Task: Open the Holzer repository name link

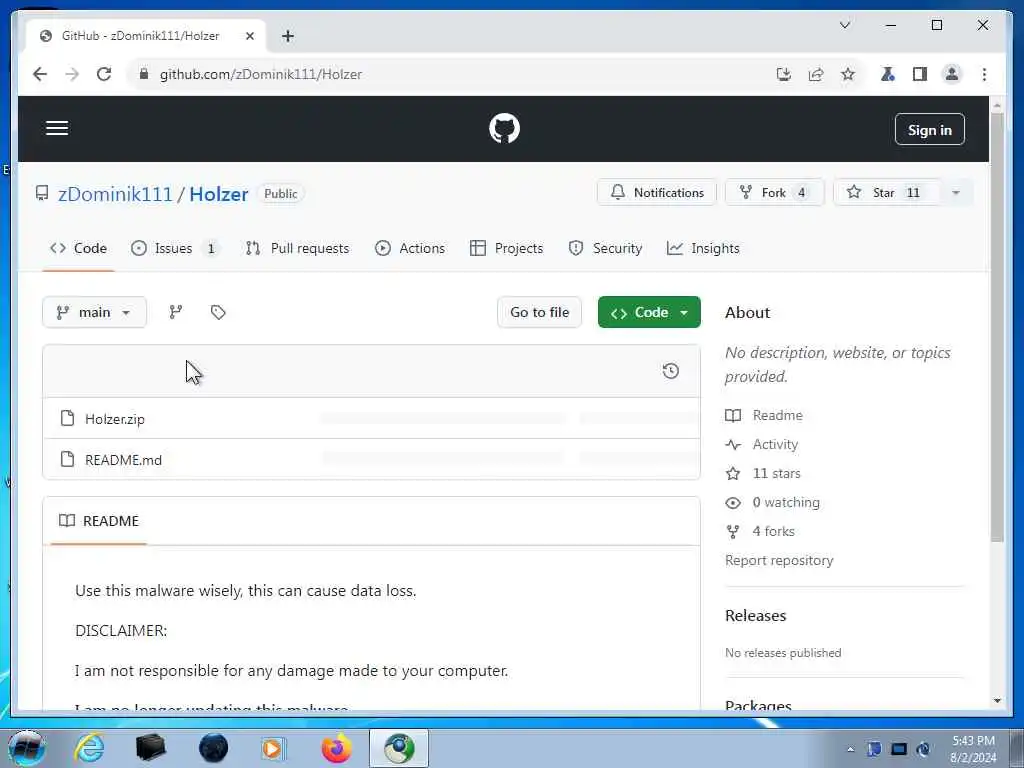Action: tap(219, 194)
